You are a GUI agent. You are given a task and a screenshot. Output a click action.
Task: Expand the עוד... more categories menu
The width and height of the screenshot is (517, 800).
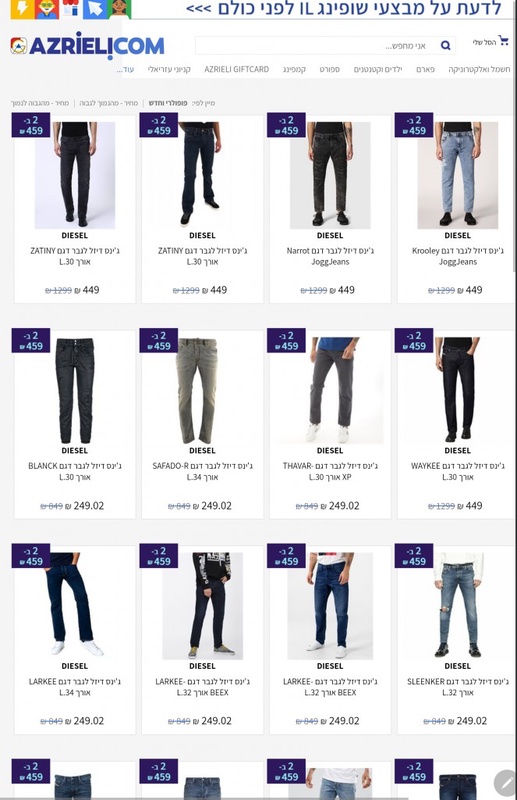(126, 69)
